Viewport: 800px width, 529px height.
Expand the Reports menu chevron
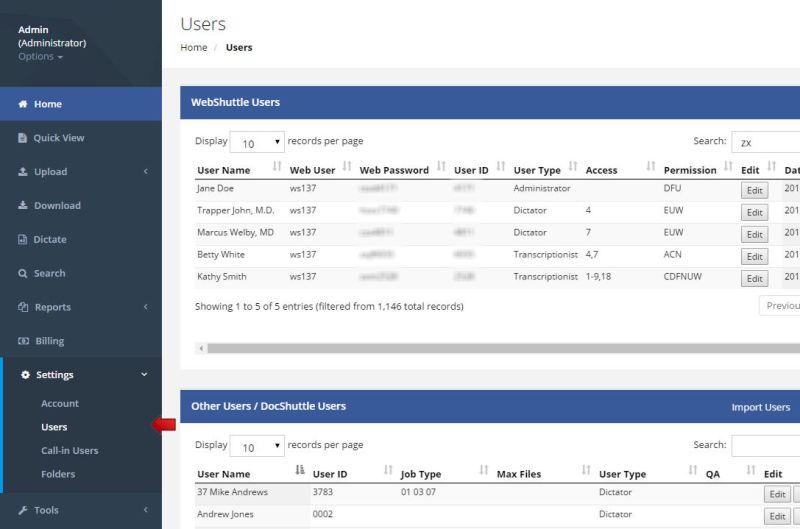(x=145, y=307)
